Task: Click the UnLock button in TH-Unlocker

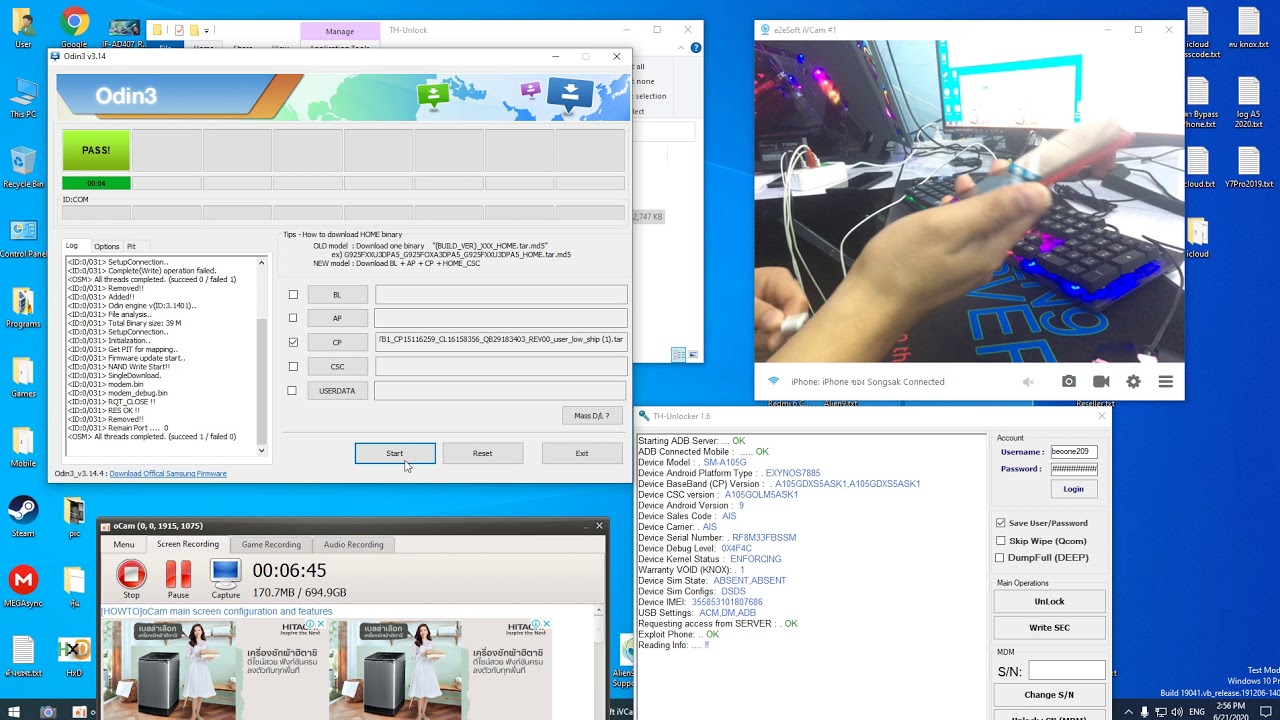Action: (x=1049, y=601)
